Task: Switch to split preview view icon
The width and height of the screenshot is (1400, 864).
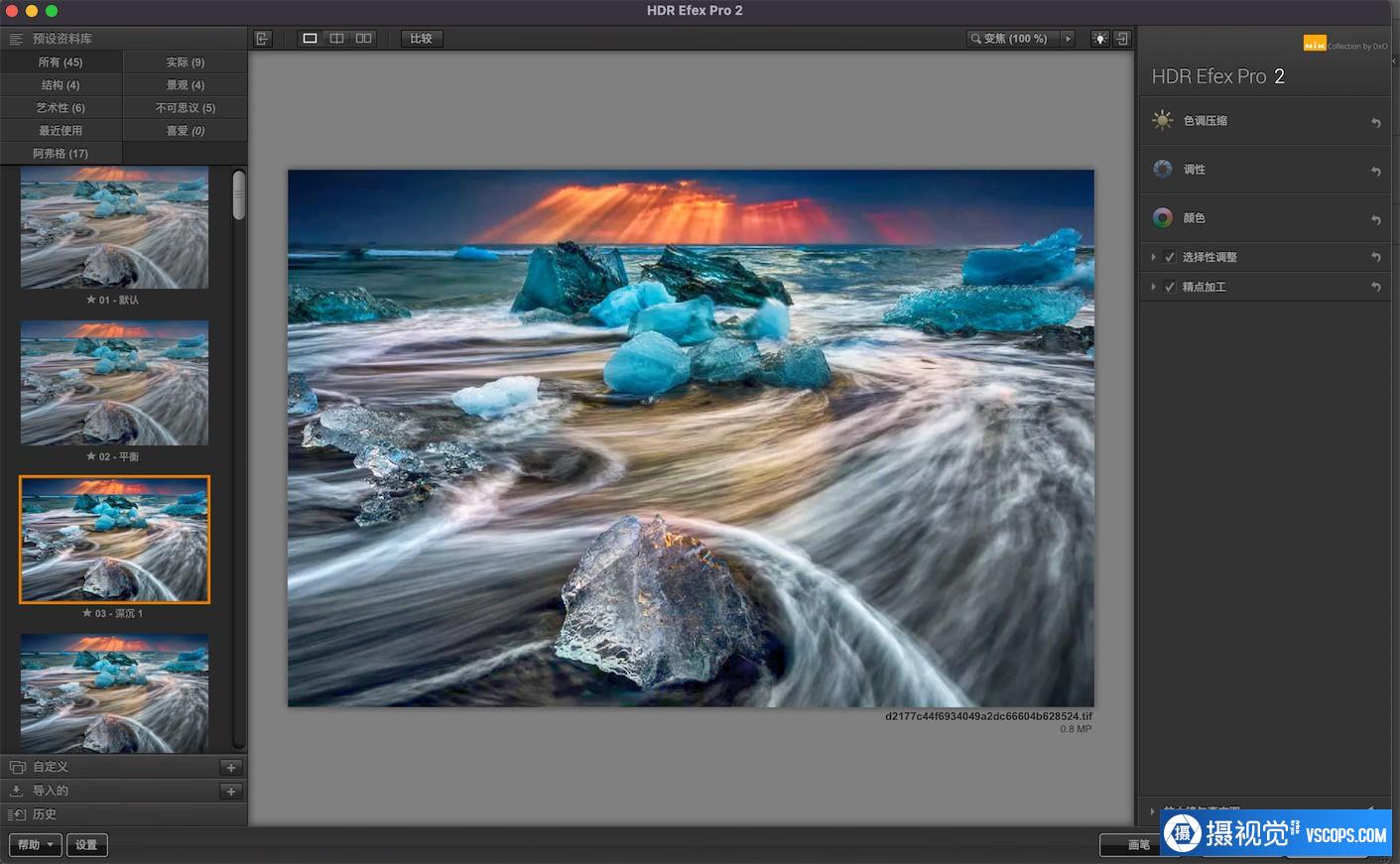Action: [x=336, y=39]
